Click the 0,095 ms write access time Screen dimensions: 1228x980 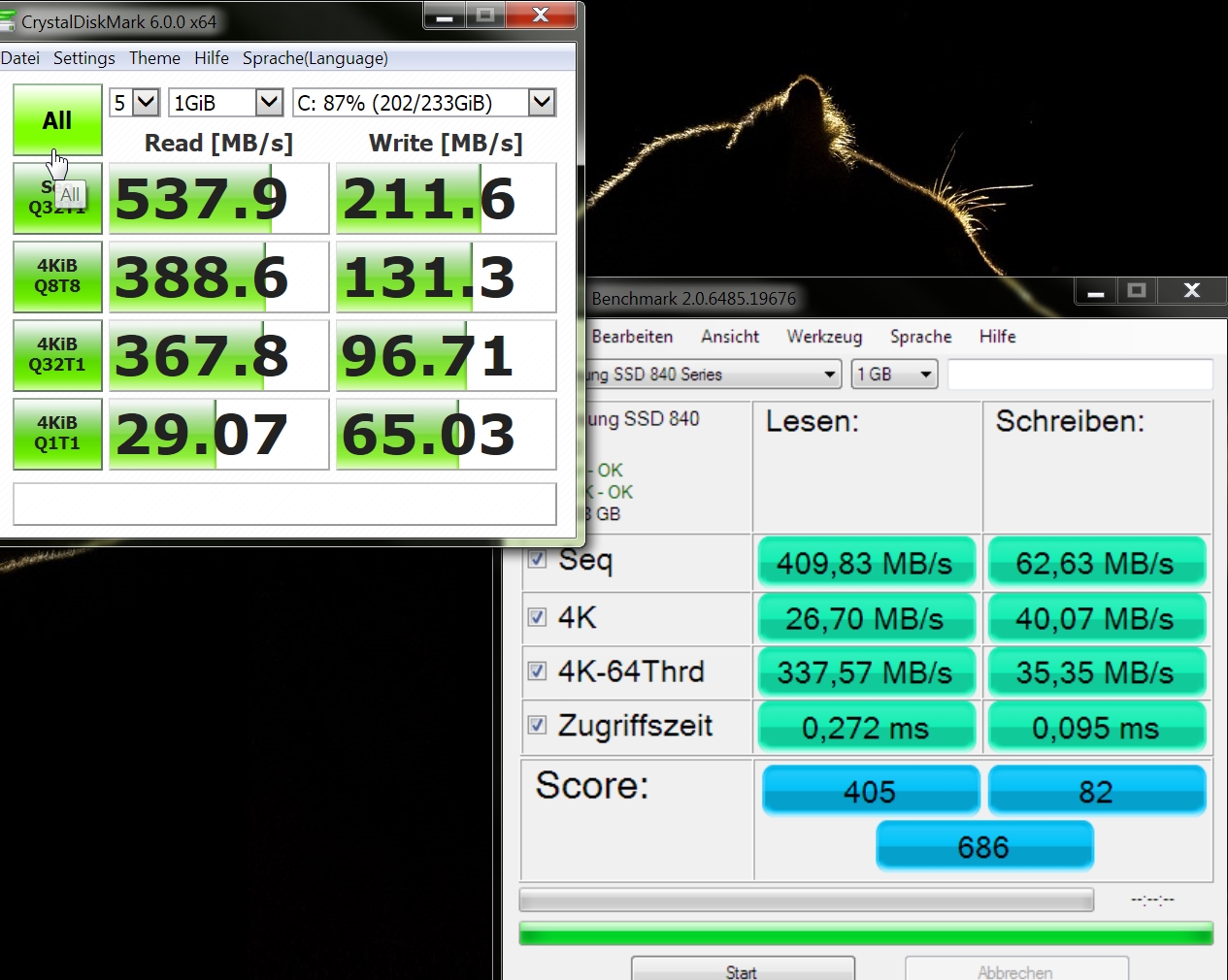click(1096, 728)
